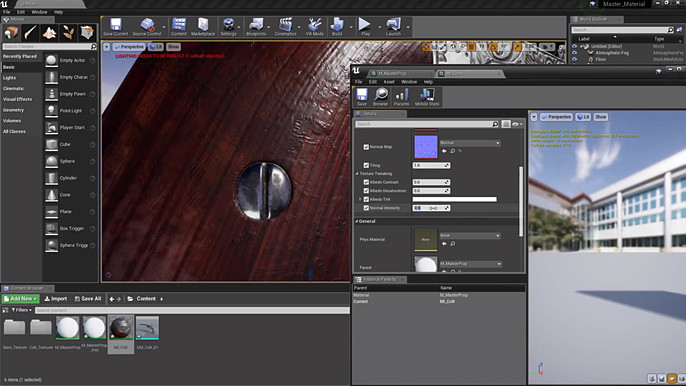Image resolution: width=686 pixels, height=386 pixels.
Task: Collapse the General section
Action: [x=357, y=221]
